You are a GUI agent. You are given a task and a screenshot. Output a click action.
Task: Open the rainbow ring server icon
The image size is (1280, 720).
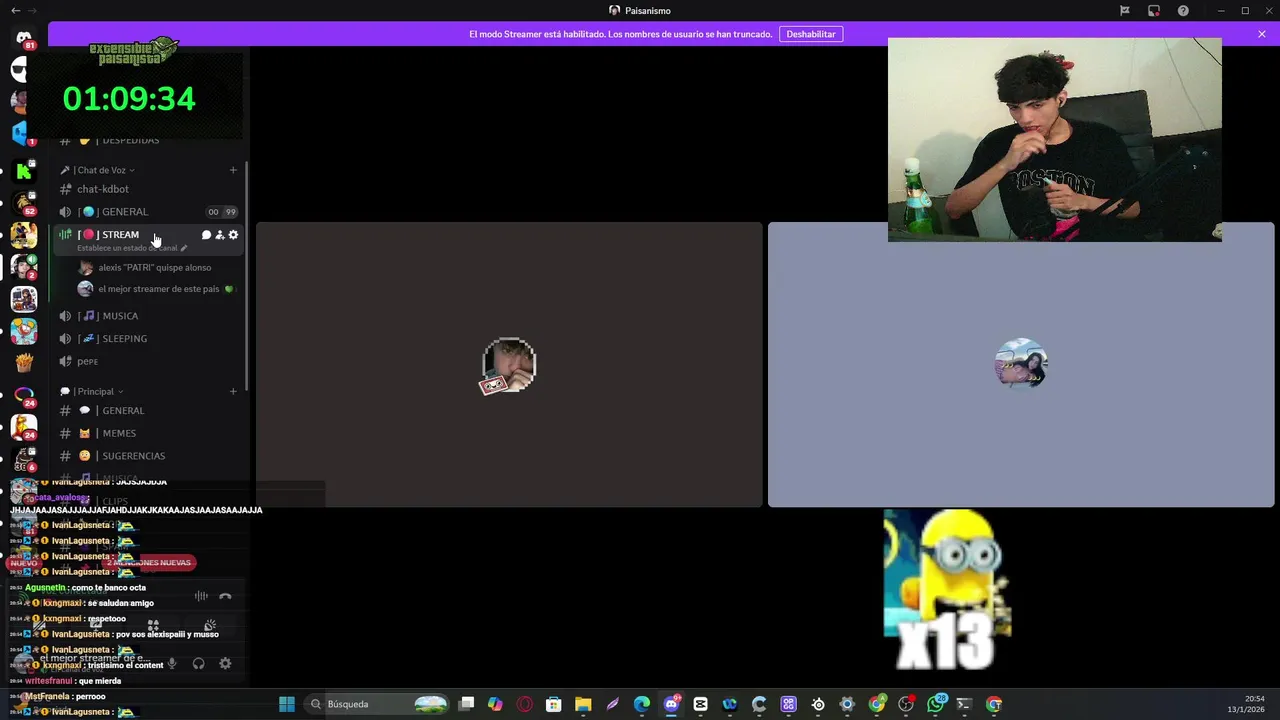24,395
